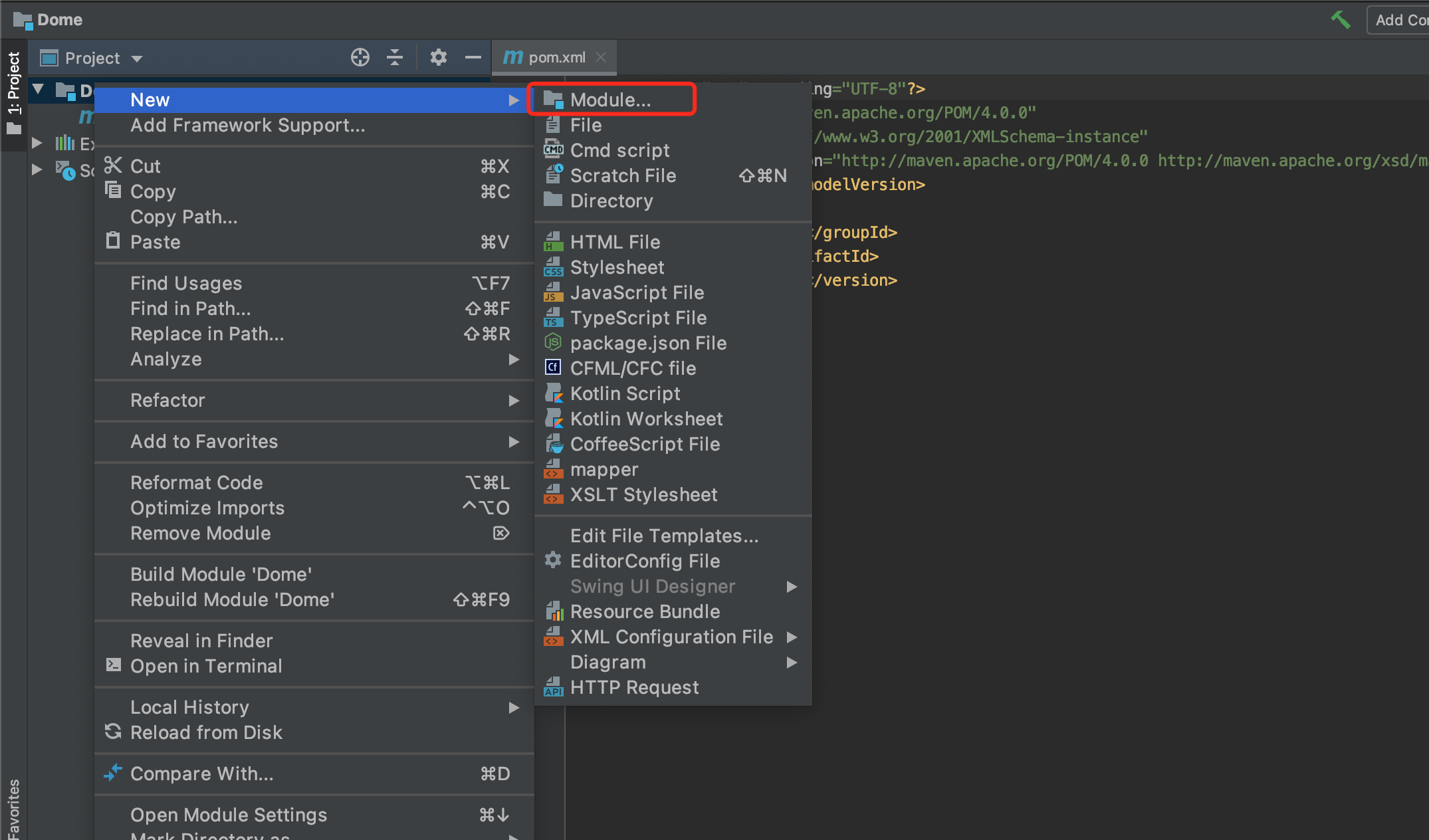The image size is (1429, 840).
Task: Click the mapper template icon
Action: coord(553,469)
